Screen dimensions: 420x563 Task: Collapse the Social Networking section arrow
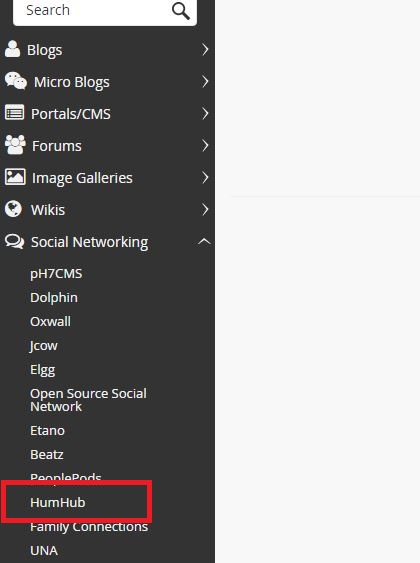pos(204,241)
